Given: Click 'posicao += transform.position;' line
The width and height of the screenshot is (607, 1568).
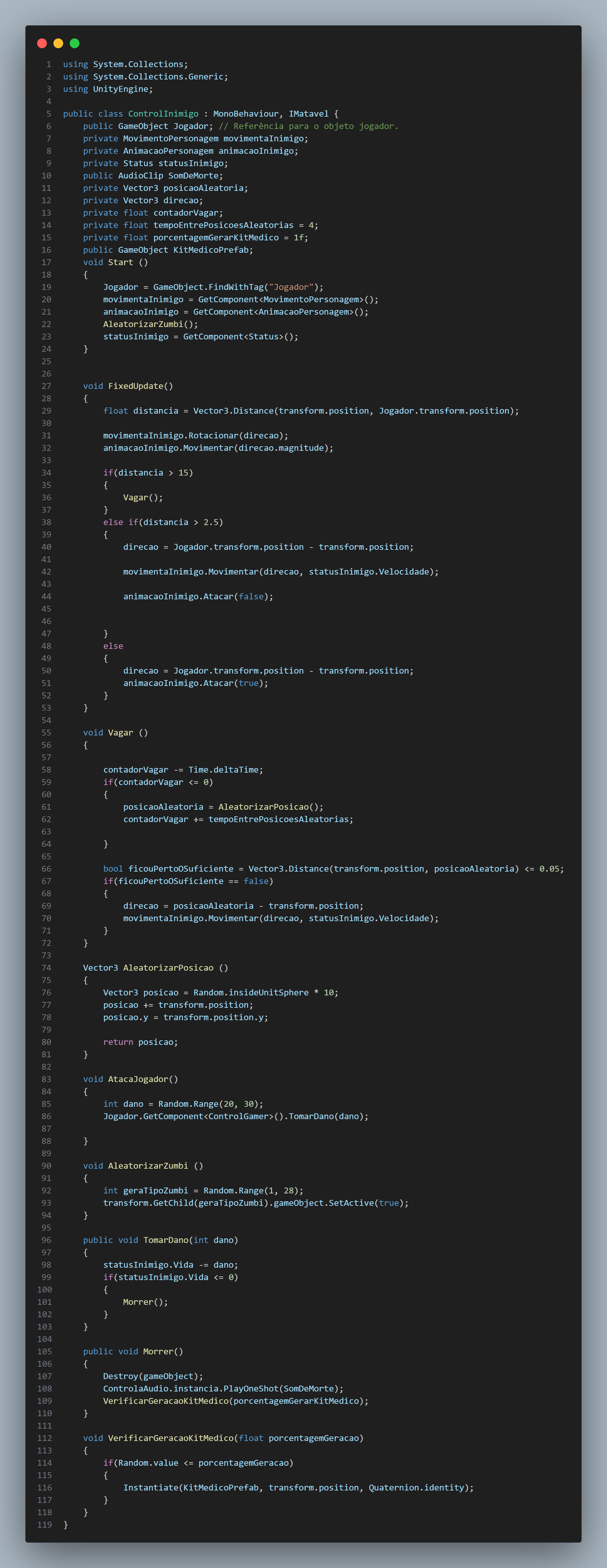Looking at the screenshot, I should click(x=178, y=1005).
